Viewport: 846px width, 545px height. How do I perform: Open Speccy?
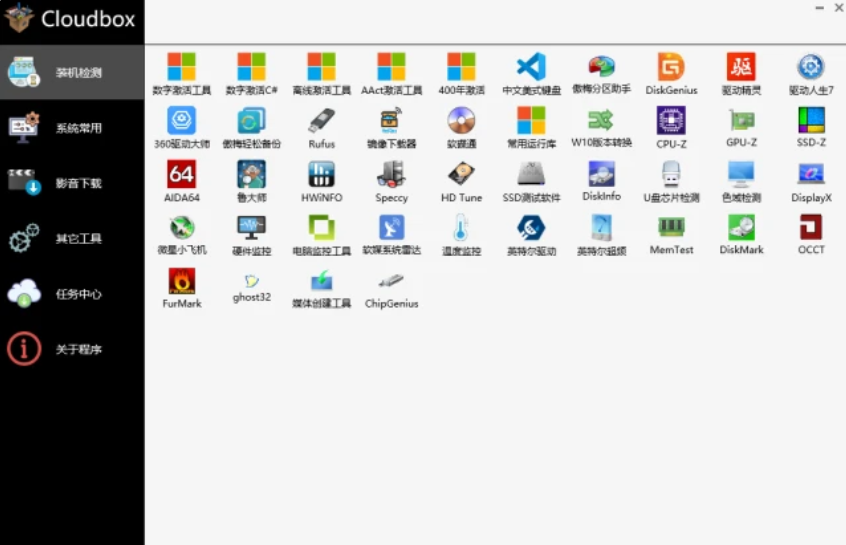click(392, 182)
